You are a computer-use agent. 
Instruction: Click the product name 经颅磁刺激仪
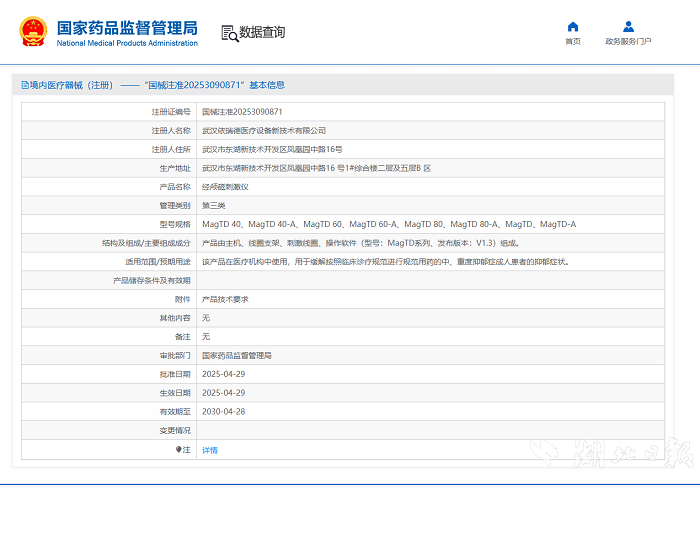pyautogui.click(x=225, y=187)
